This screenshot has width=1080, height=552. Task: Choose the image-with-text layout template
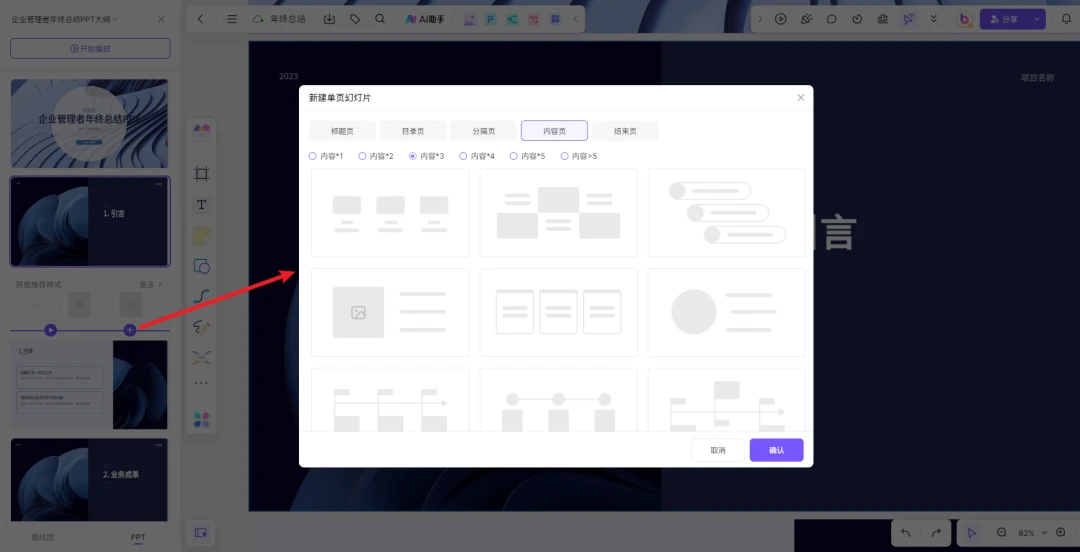coord(390,312)
